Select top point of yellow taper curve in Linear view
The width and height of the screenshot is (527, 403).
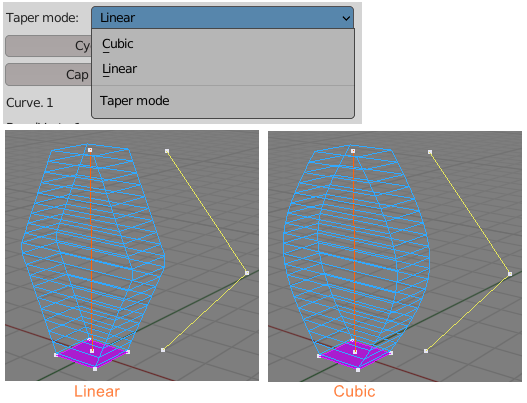[x=167, y=151]
